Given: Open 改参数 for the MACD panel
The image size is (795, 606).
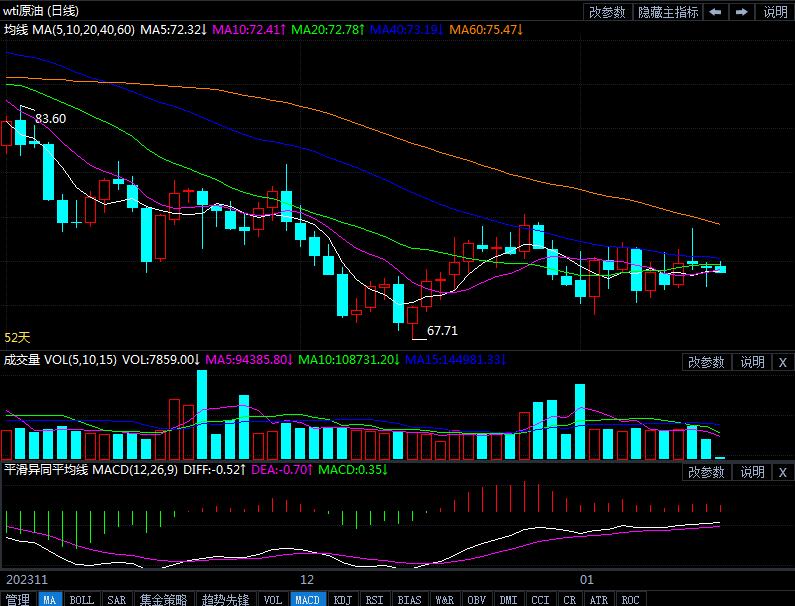Looking at the screenshot, I should (705, 472).
